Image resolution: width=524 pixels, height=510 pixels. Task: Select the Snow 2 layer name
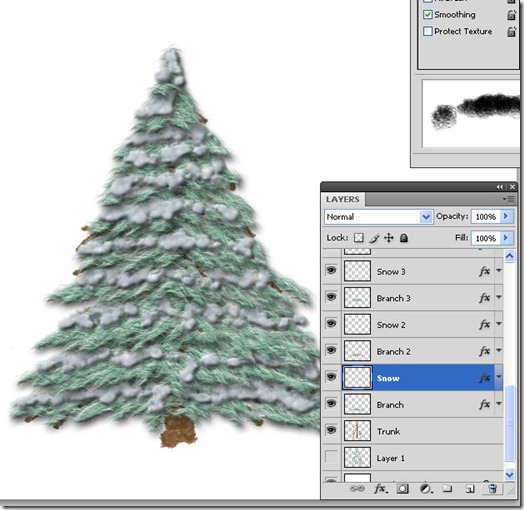tap(391, 325)
